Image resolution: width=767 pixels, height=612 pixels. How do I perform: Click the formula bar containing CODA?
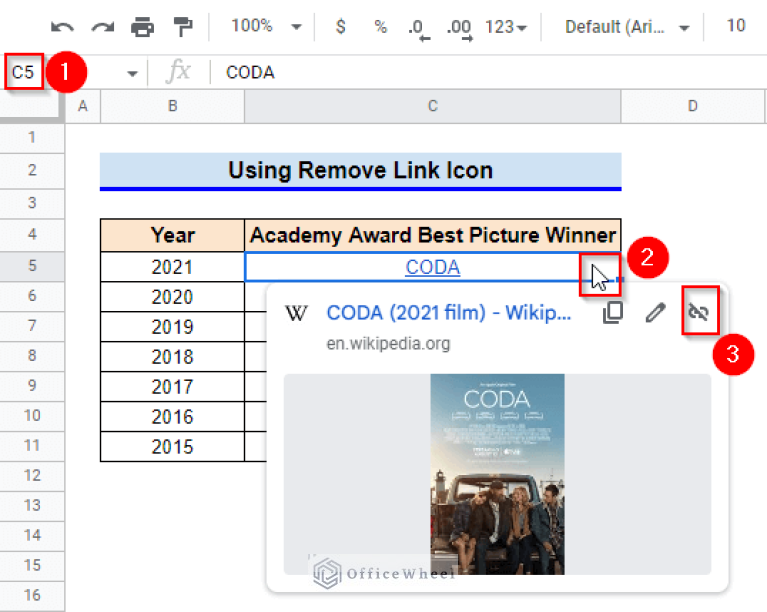480,72
